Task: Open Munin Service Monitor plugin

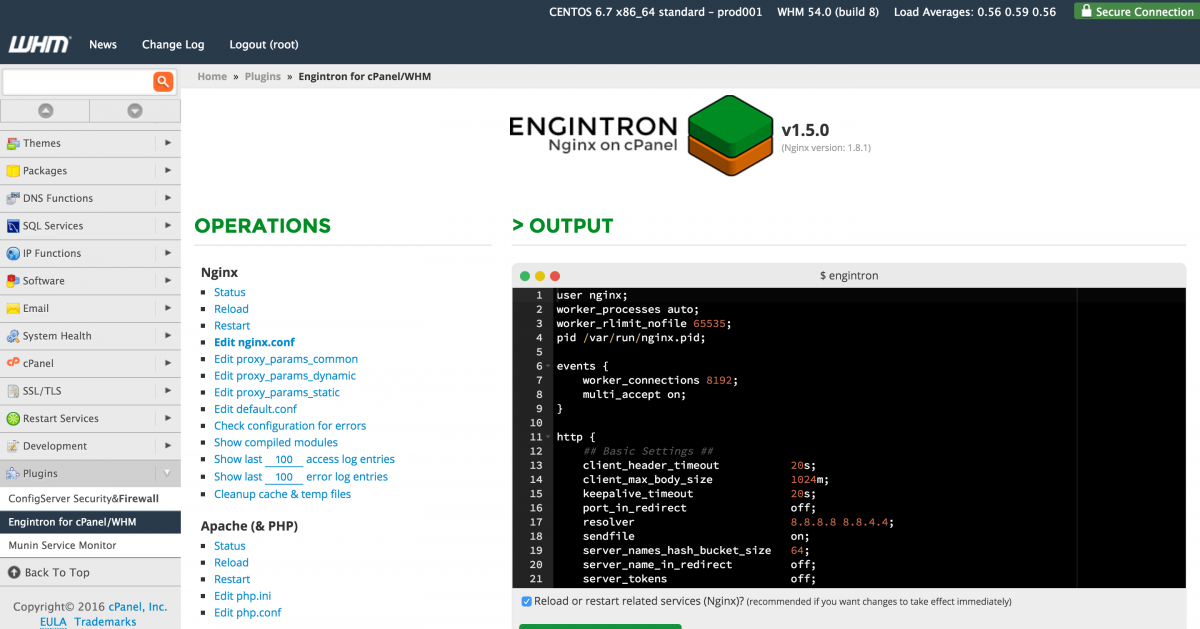Action: [x=62, y=545]
